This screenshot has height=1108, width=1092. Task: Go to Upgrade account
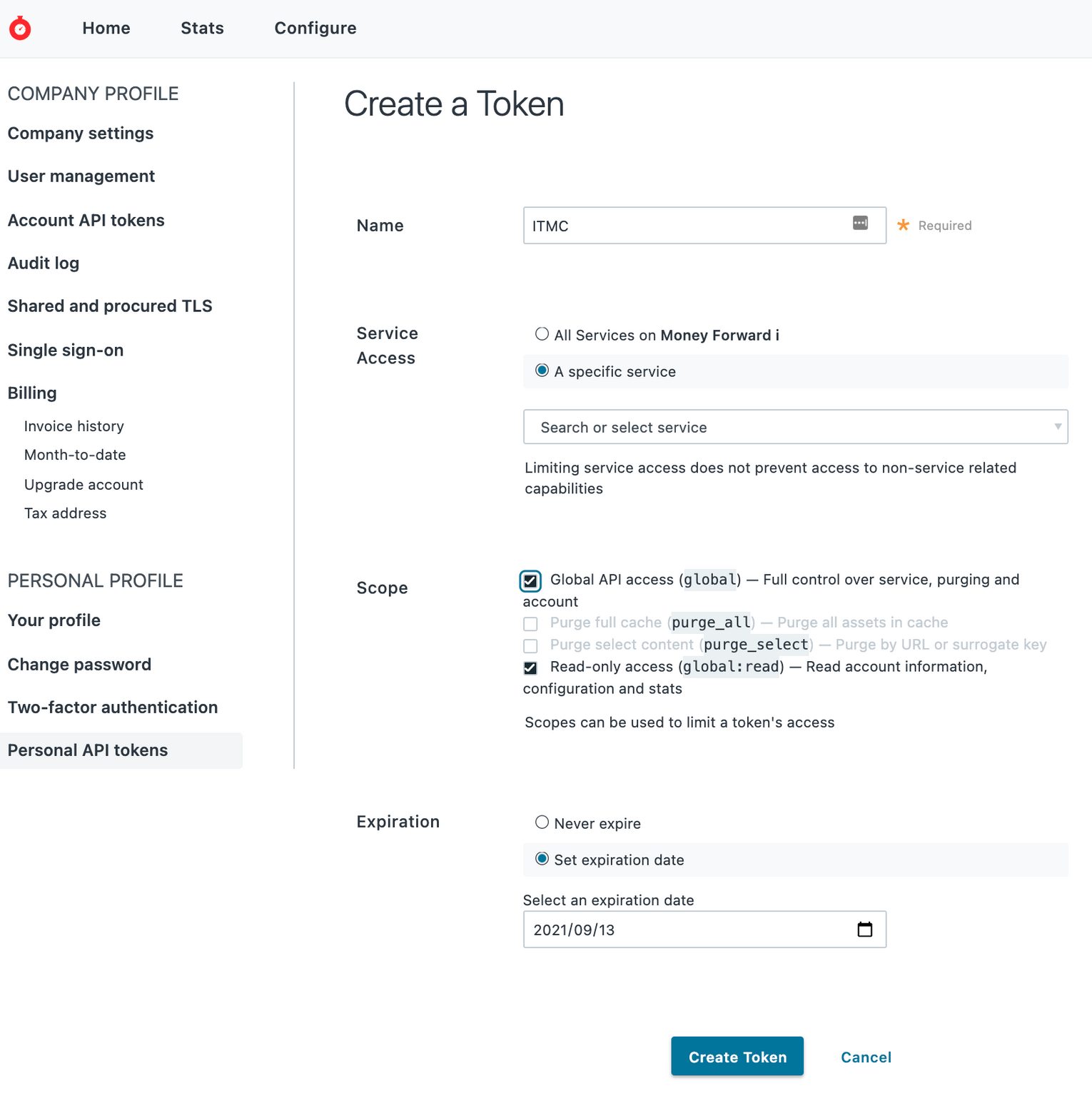tap(84, 485)
